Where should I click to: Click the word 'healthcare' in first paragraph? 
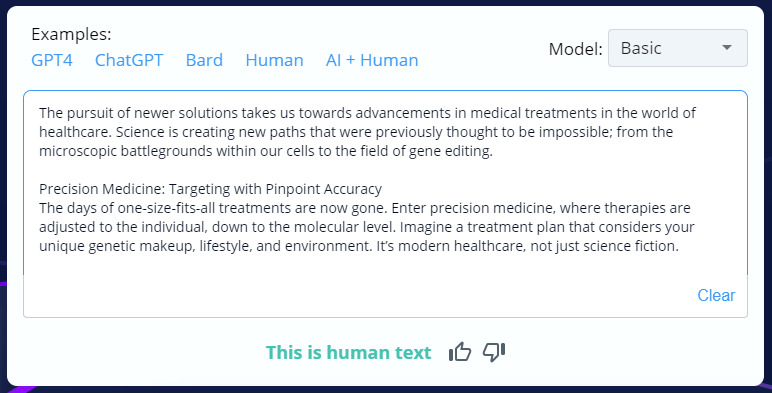pos(73,132)
